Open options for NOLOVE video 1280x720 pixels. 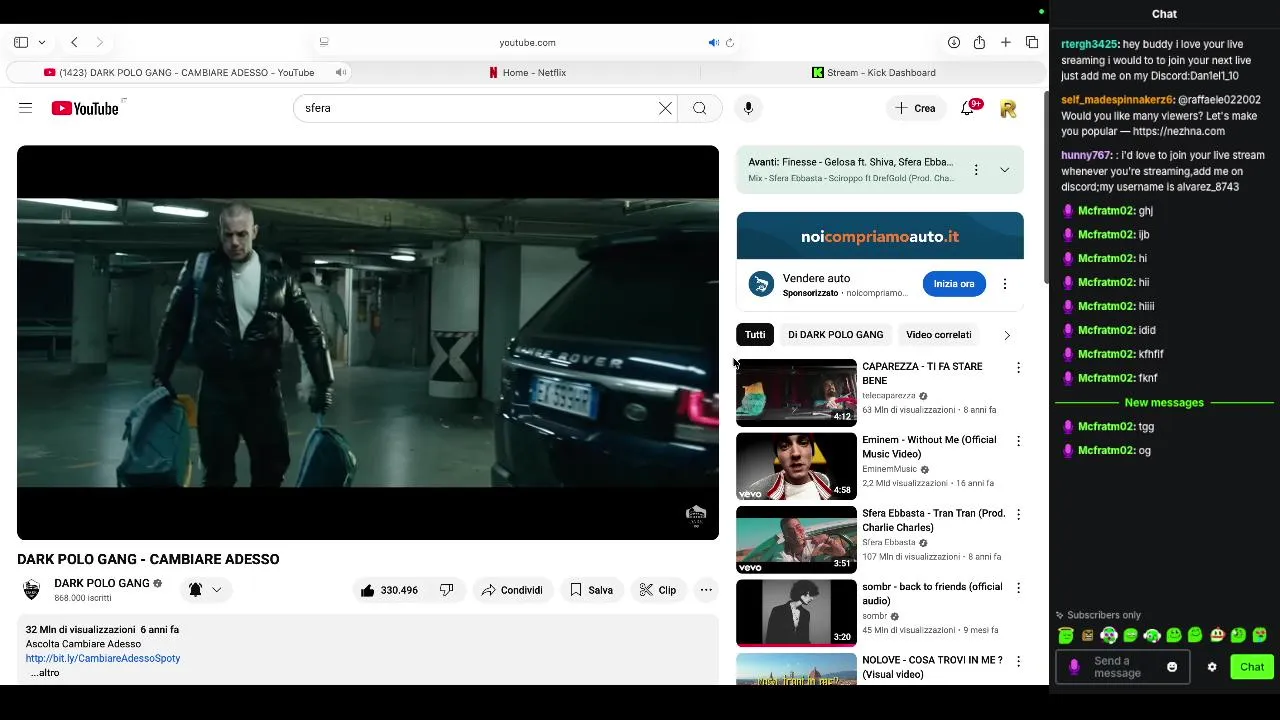point(1018,662)
